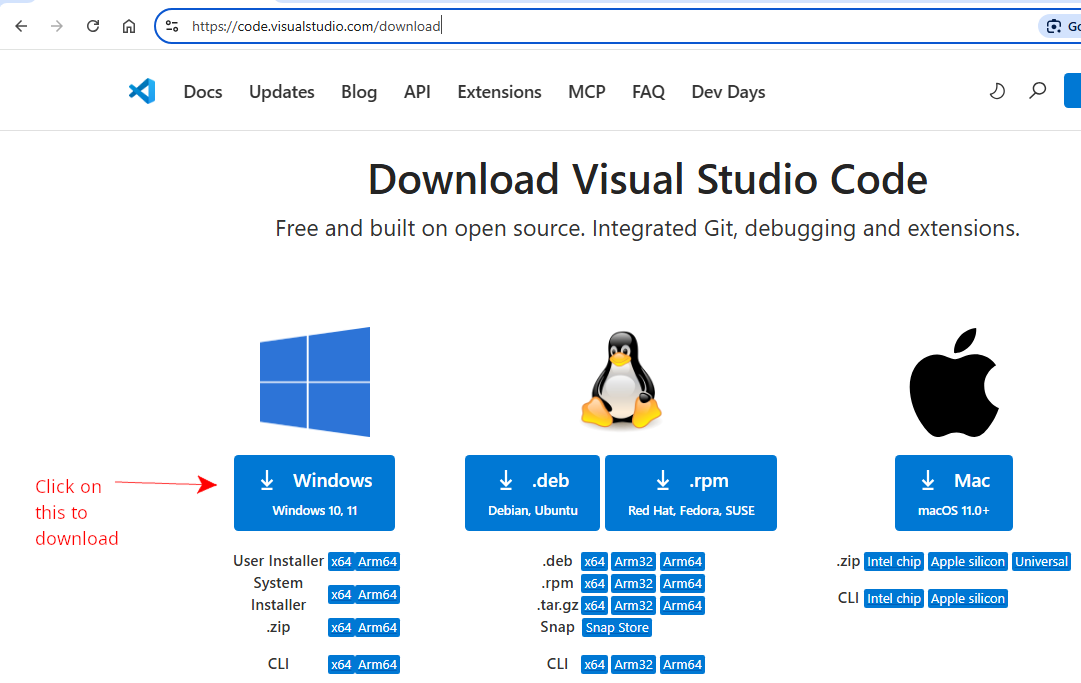Download the Universal macOS zip
The image size is (1081, 683).
pyautogui.click(x=1041, y=561)
